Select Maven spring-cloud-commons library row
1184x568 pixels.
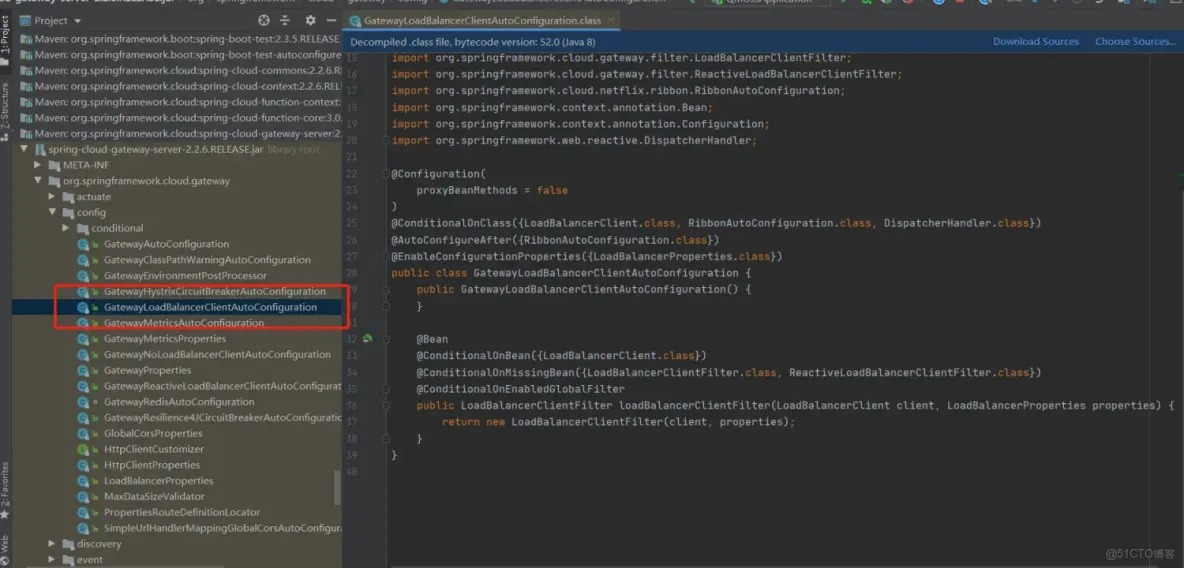[x=180, y=71]
